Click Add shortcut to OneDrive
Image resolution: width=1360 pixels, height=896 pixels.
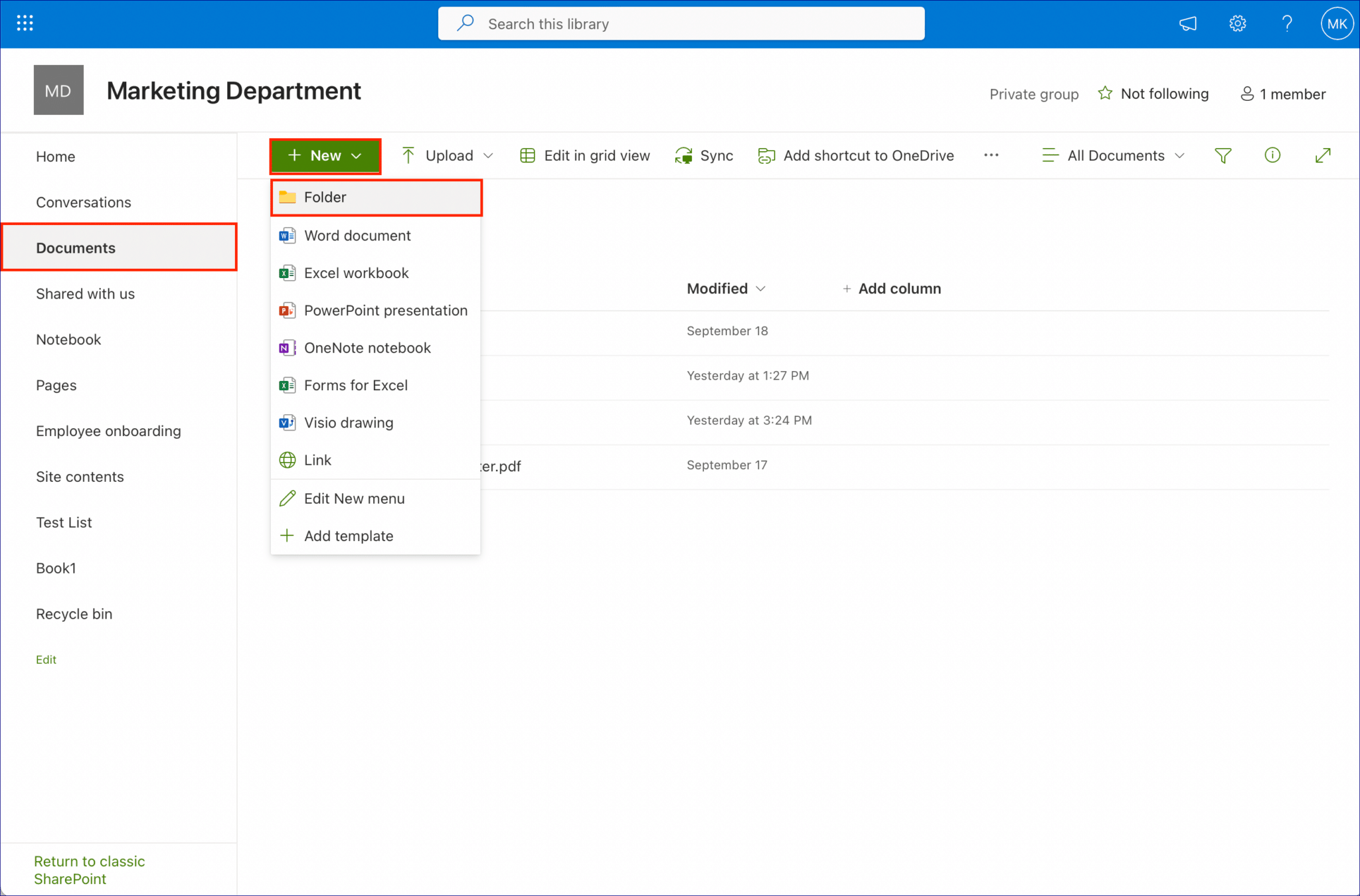(855, 155)
